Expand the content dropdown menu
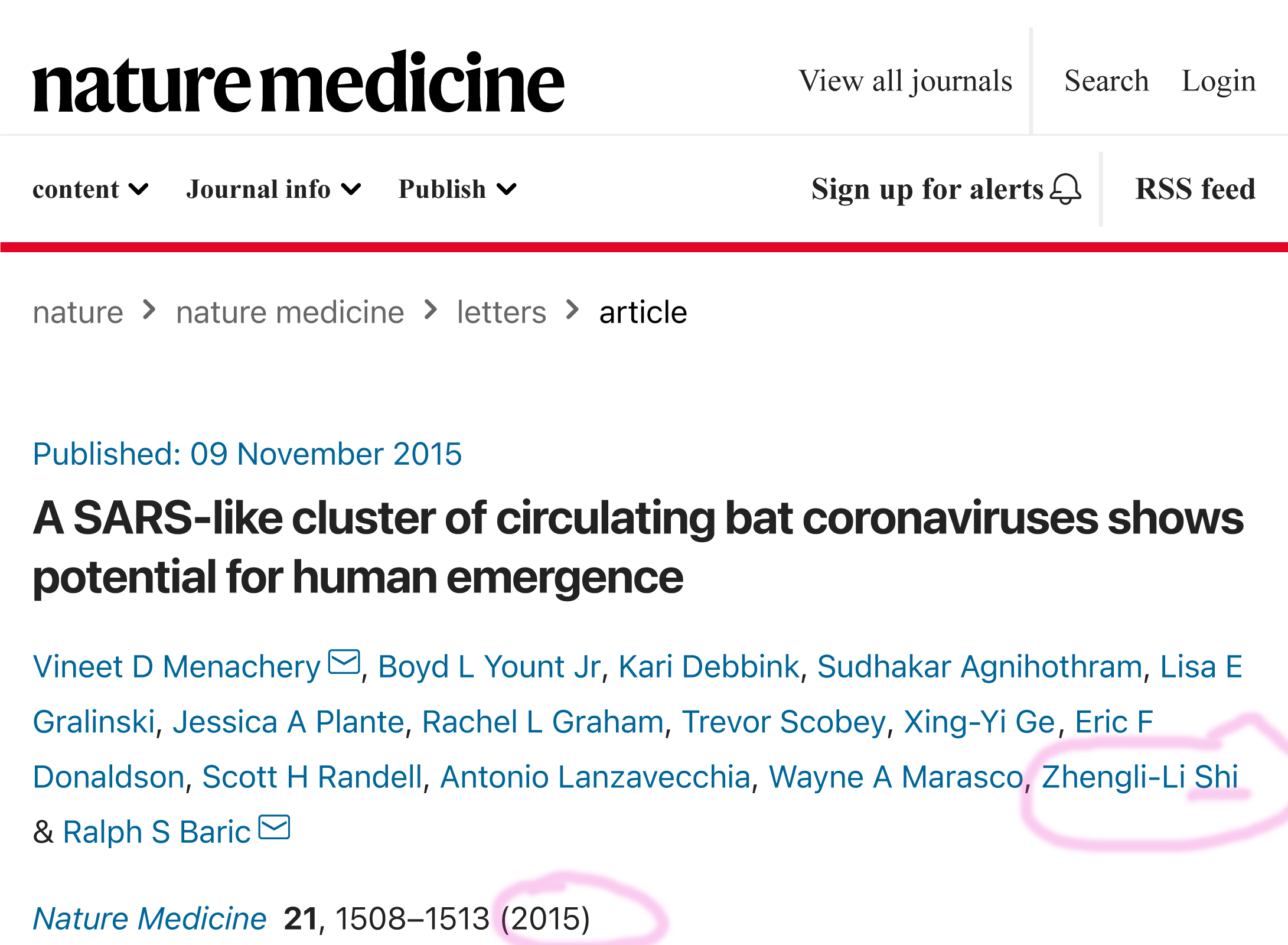Image resolution: width=1288 pixels, height=945 pixels. click(90, 190)
